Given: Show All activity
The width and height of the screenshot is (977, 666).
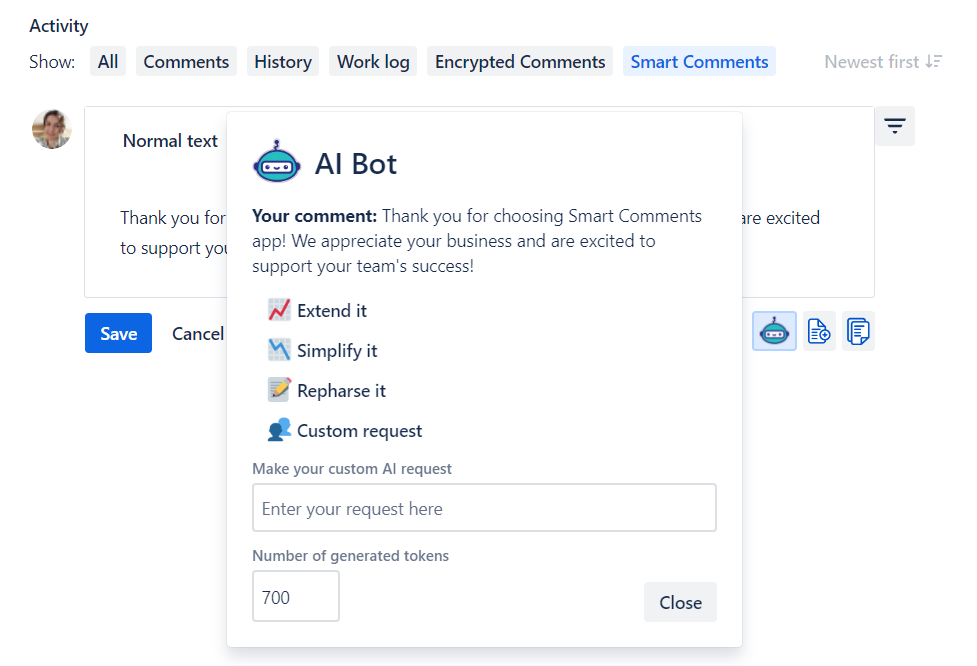Looking at the screenshot, I should 108,62.
